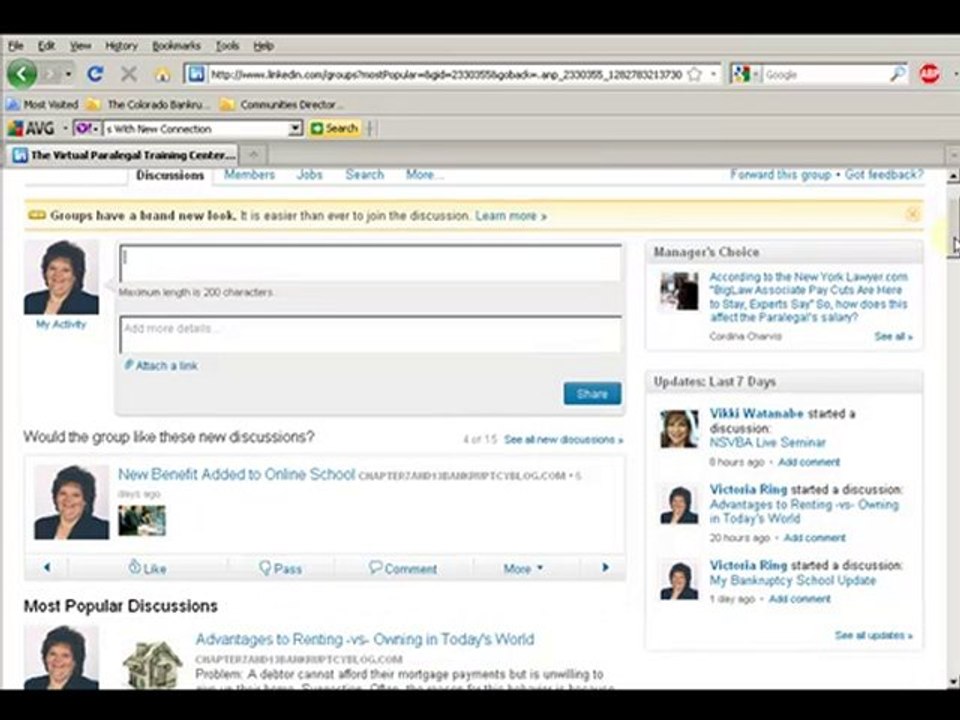Open the Bookmarks menu

176,46
